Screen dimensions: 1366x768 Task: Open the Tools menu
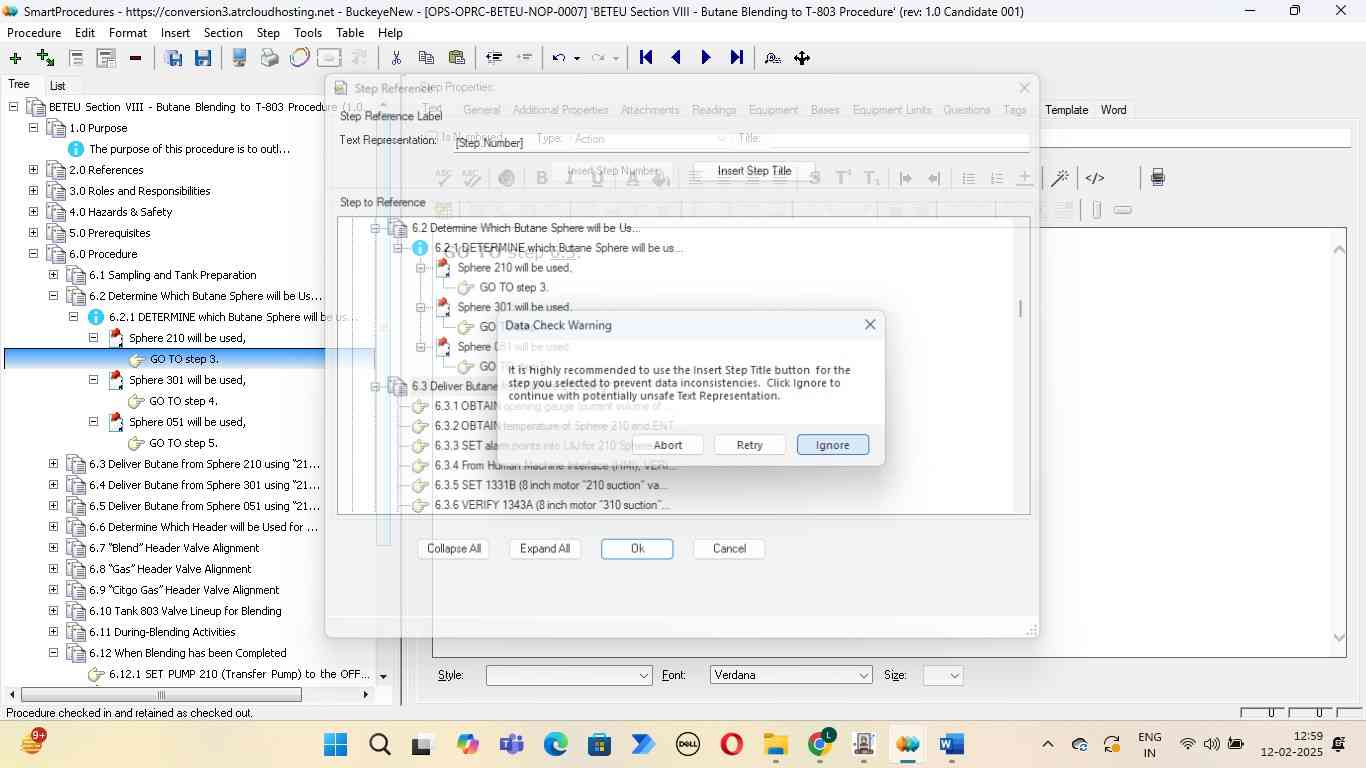coord(308,33)
